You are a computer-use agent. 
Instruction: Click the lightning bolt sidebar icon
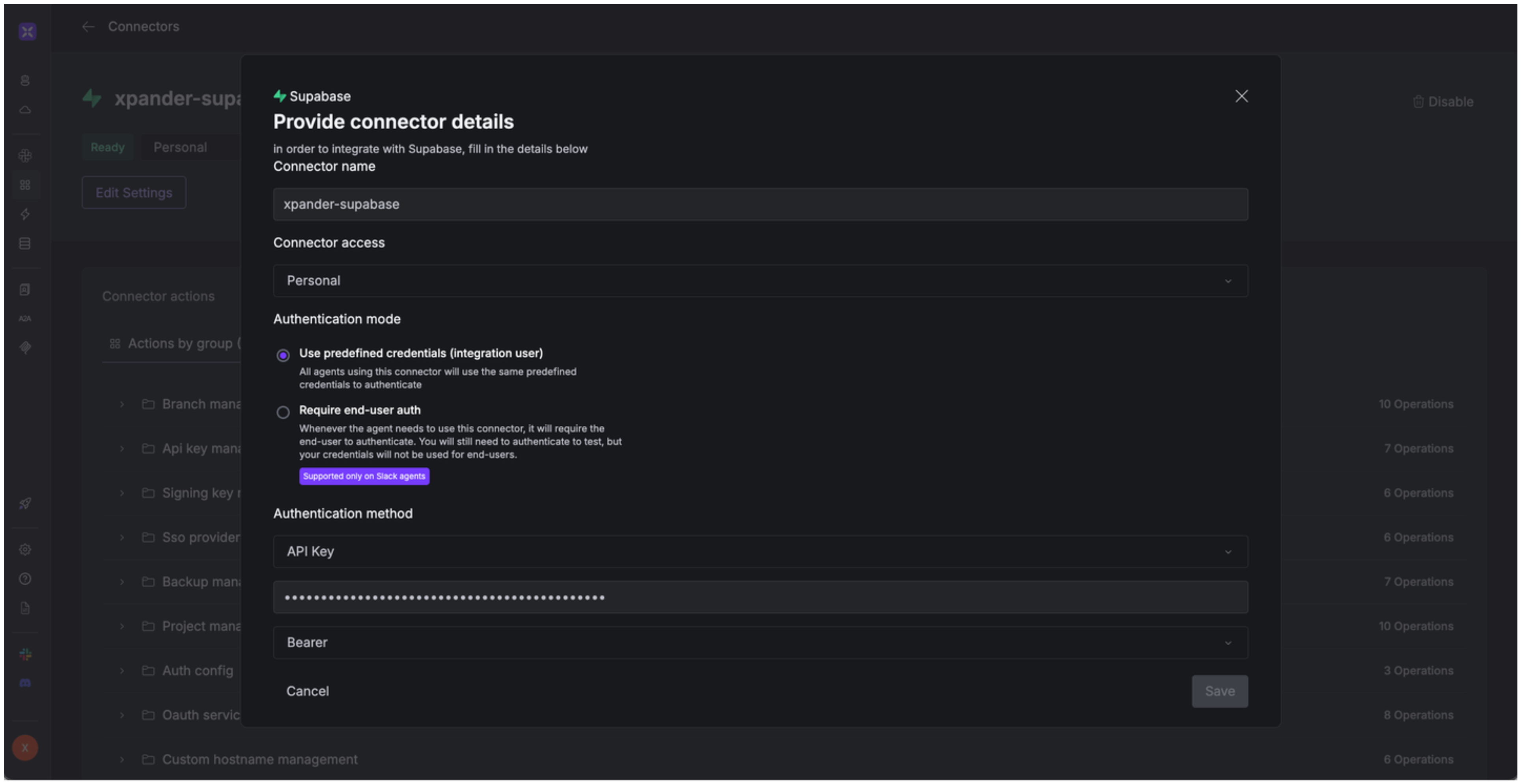25,214
